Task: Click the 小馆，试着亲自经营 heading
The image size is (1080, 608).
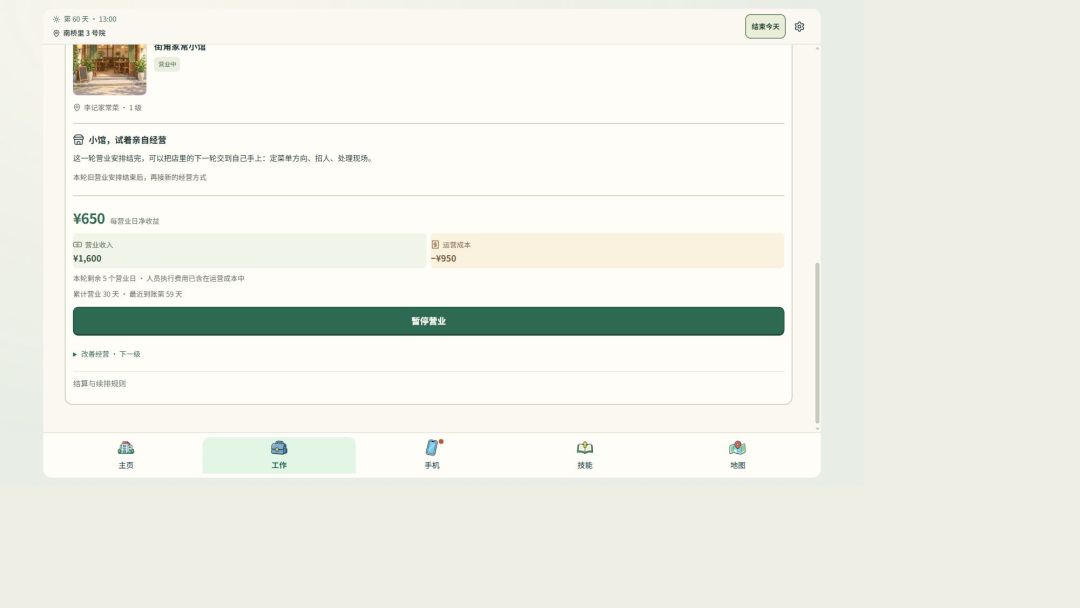Action: [127, 140]
